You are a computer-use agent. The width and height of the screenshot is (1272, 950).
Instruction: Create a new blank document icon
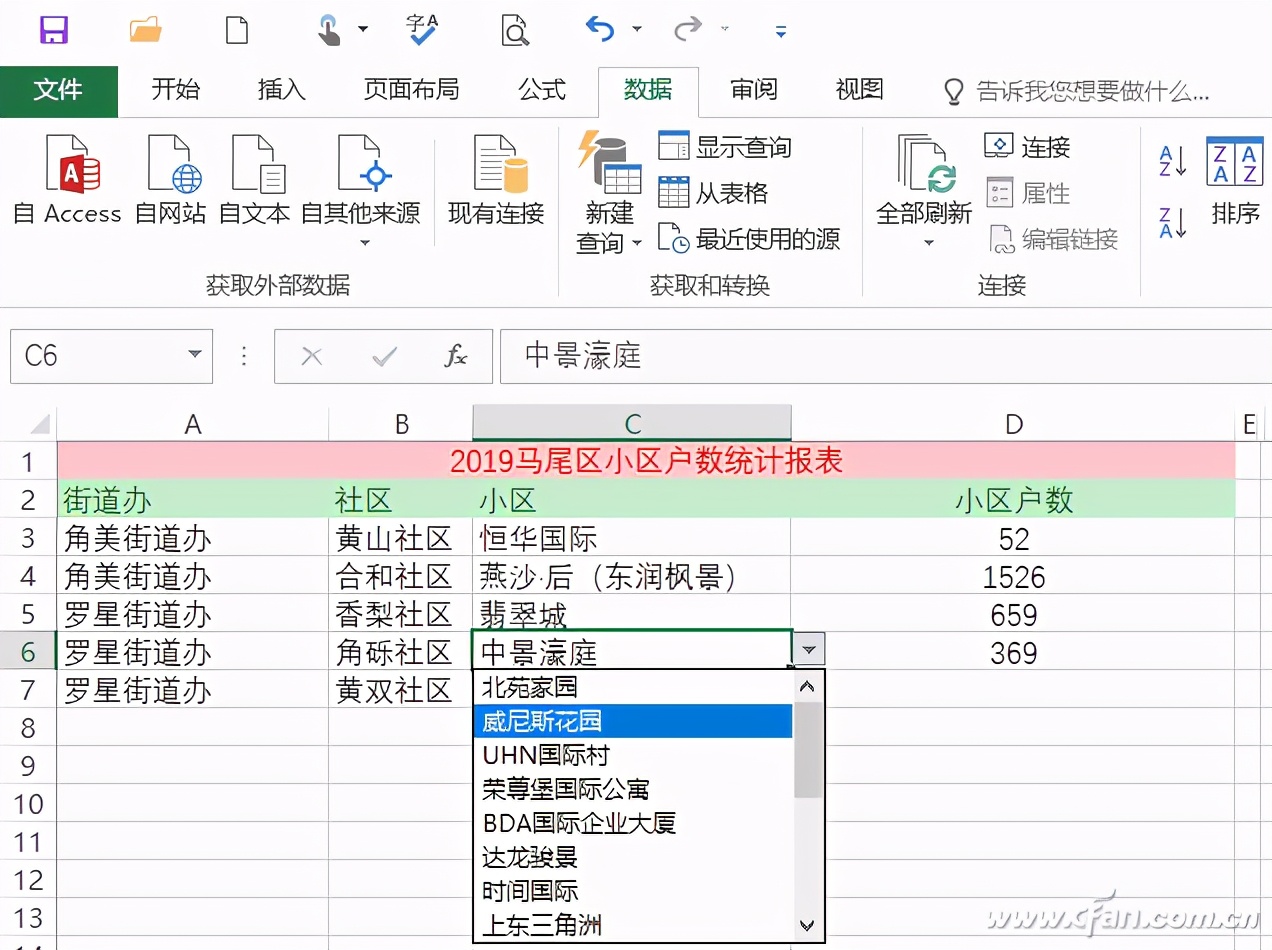[x=237, y=29]
